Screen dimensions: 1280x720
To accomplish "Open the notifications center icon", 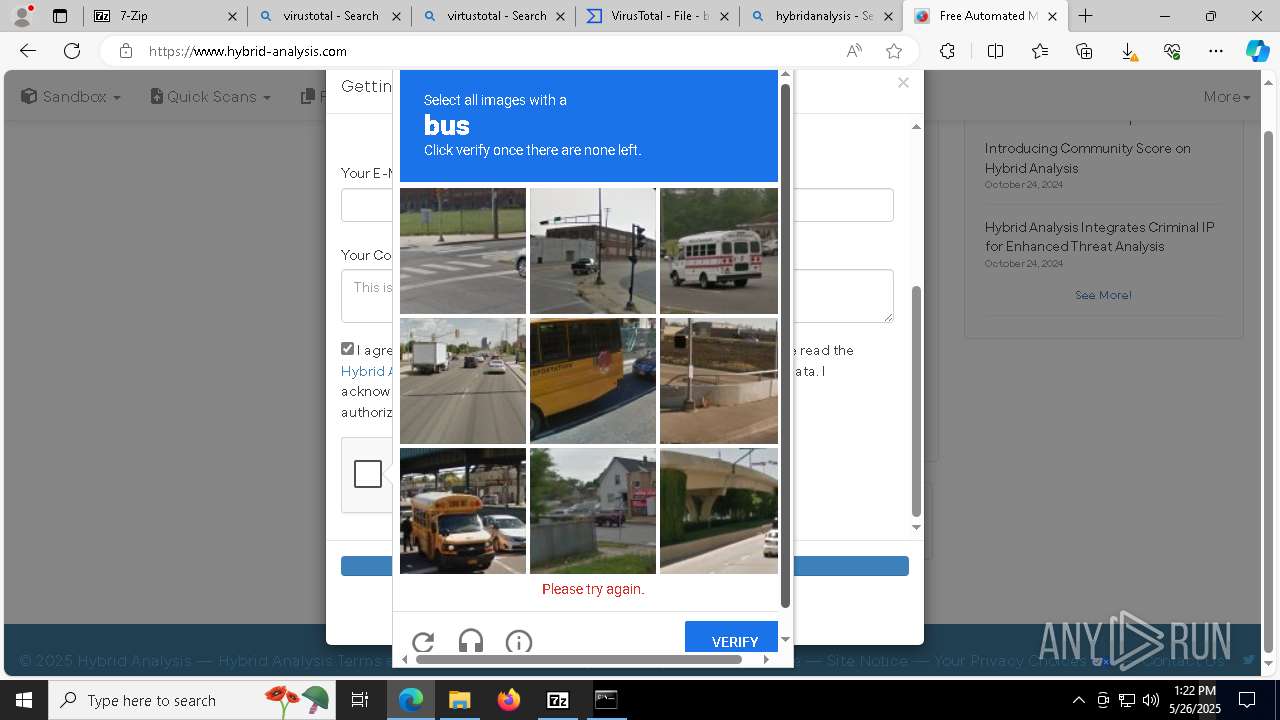I will pyautogui.click(x=1247, y=700).
